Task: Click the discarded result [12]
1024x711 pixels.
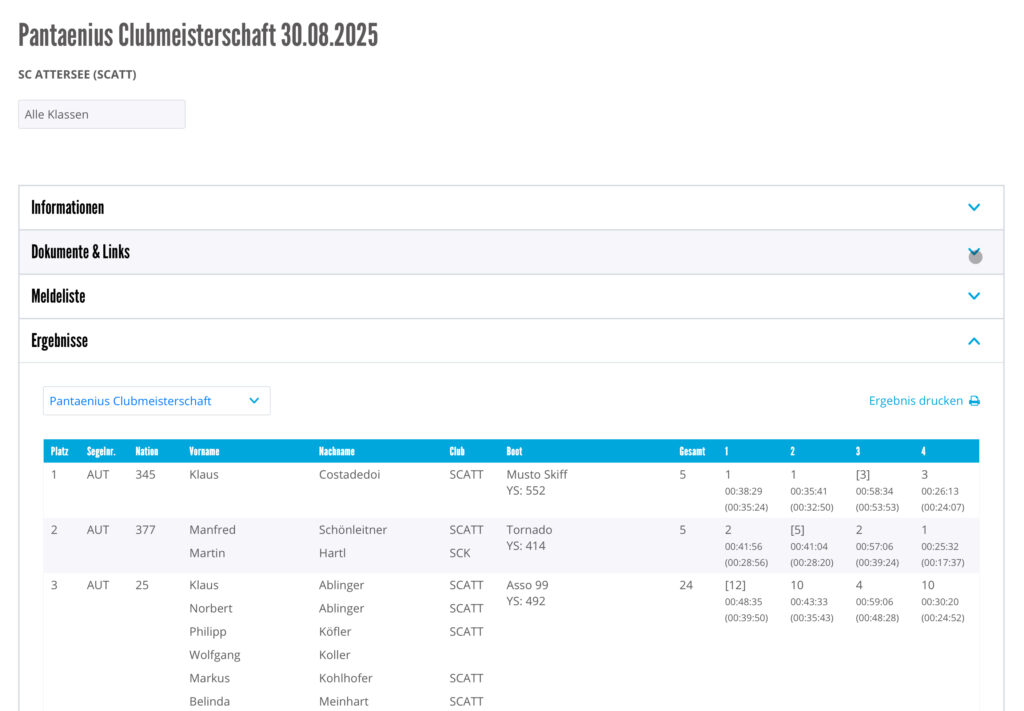Action: point(735,585)
